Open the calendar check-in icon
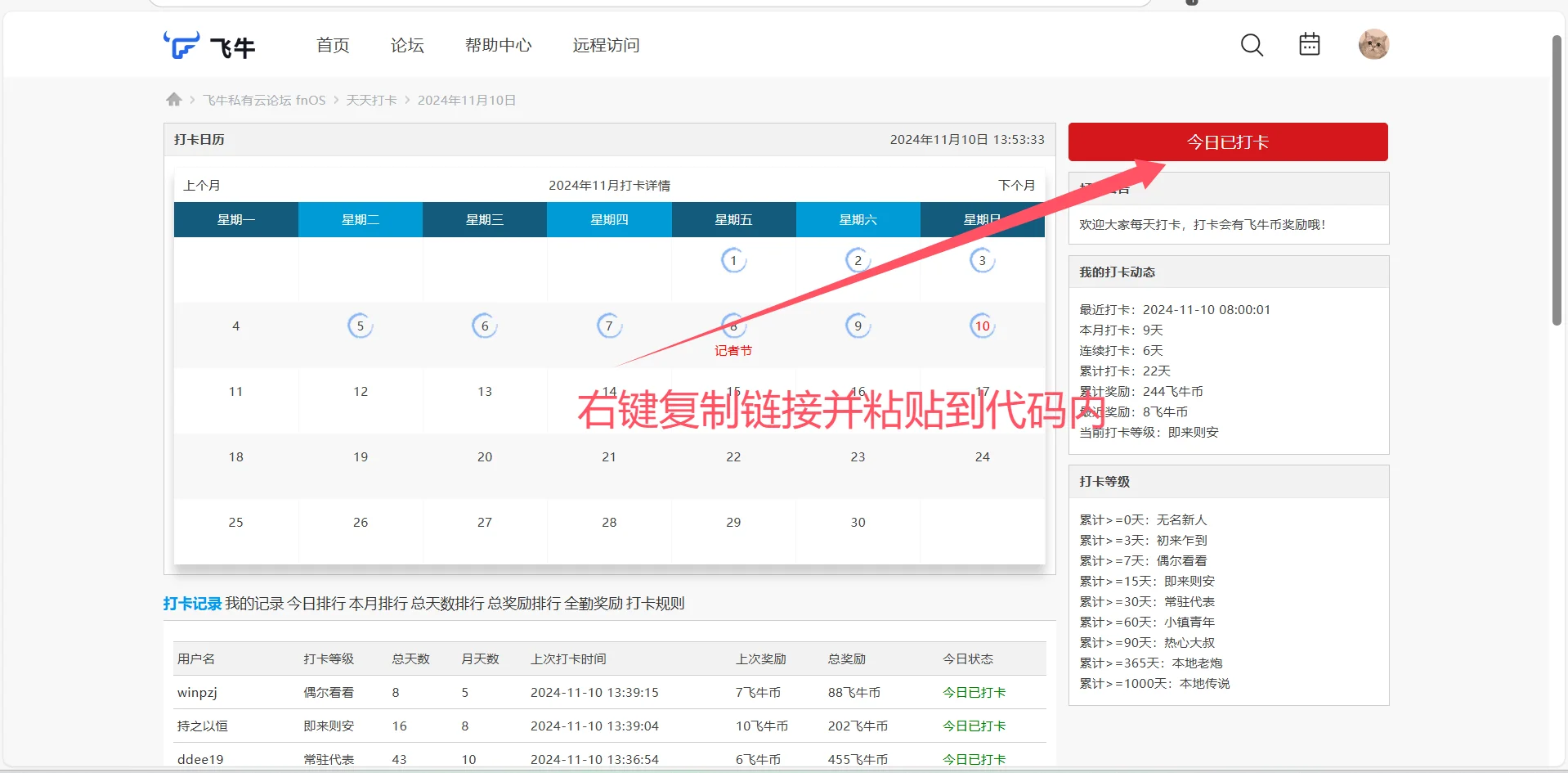 pyautogui.click(x=1310, y=44)
